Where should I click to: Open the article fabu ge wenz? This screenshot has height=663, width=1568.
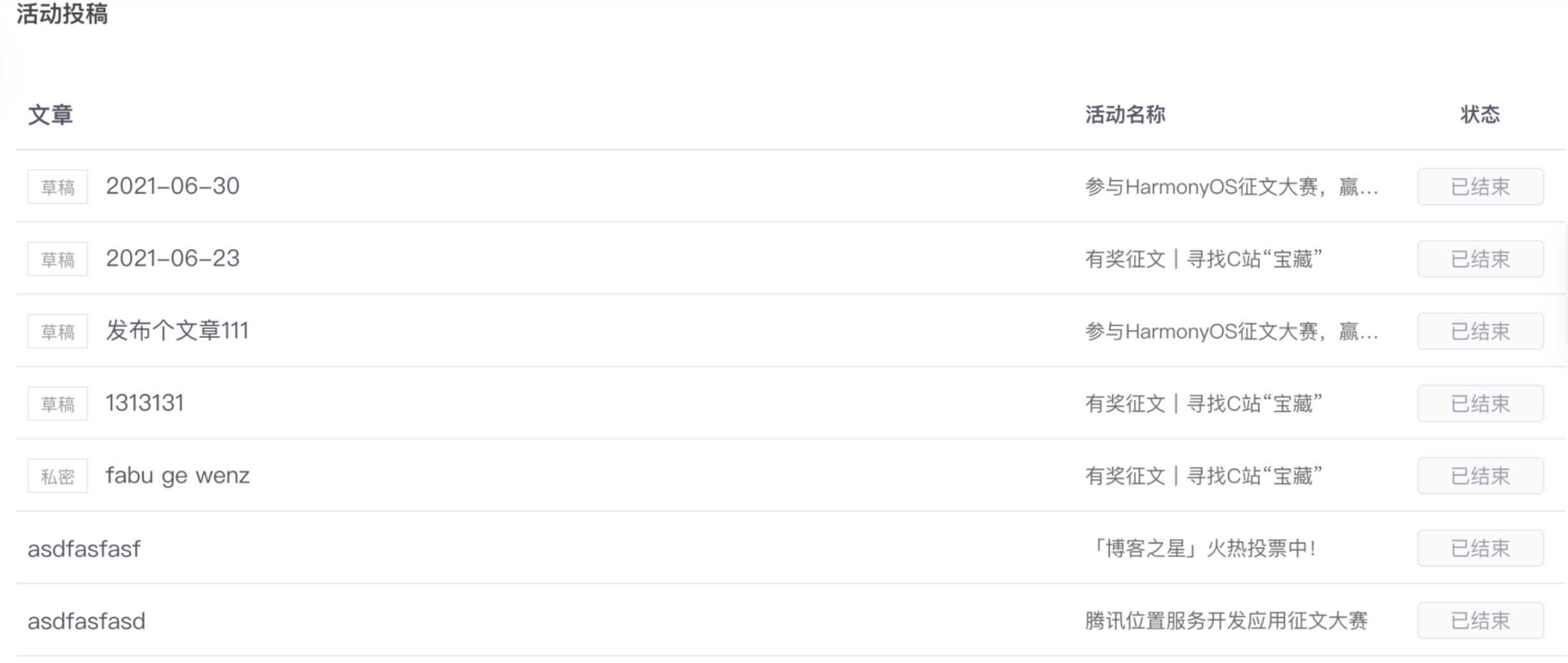[178, 476]
